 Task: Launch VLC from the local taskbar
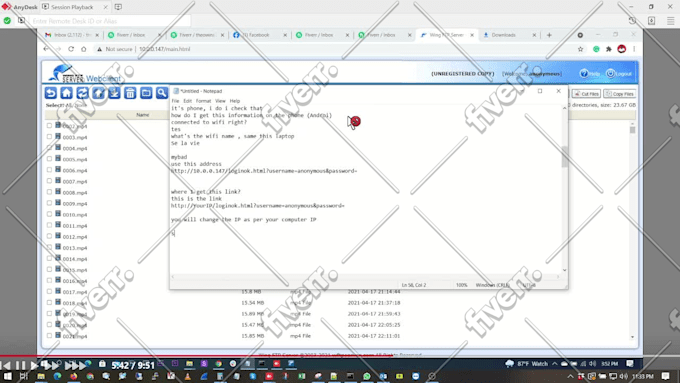[x=187, y=376]
